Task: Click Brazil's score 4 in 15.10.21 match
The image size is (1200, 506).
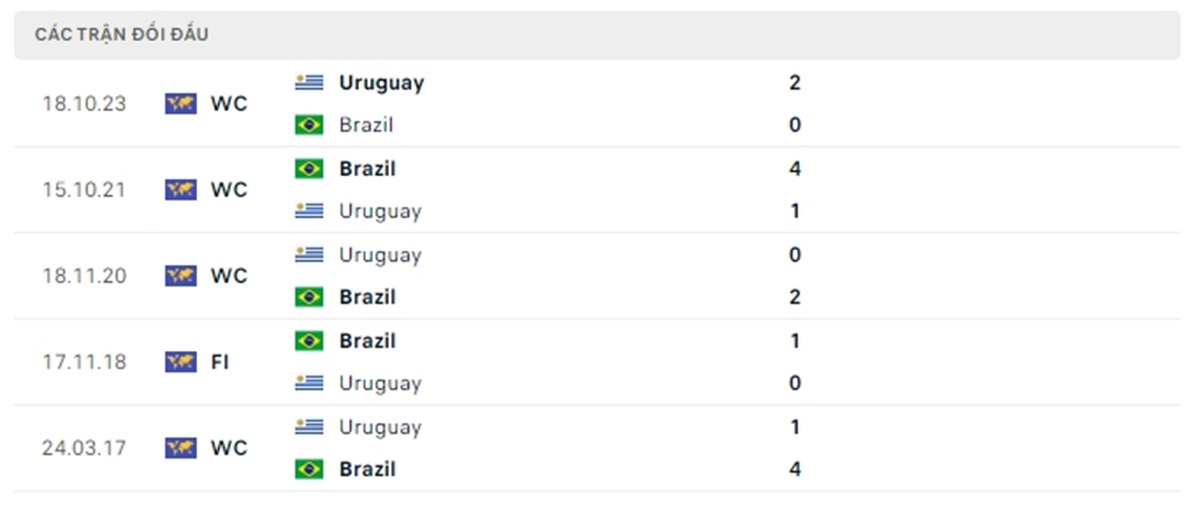Action: pyautogui.click(x=795, y=169)
